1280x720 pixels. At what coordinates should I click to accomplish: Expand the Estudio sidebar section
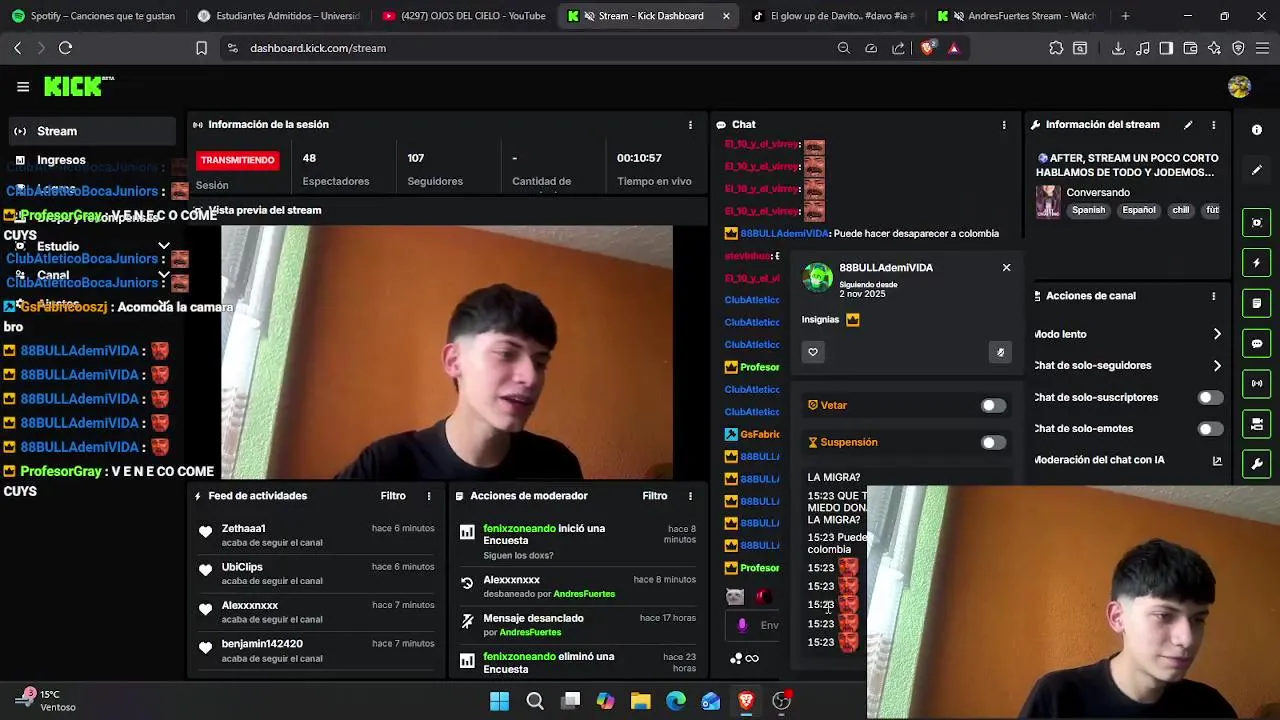coord(164,246)
